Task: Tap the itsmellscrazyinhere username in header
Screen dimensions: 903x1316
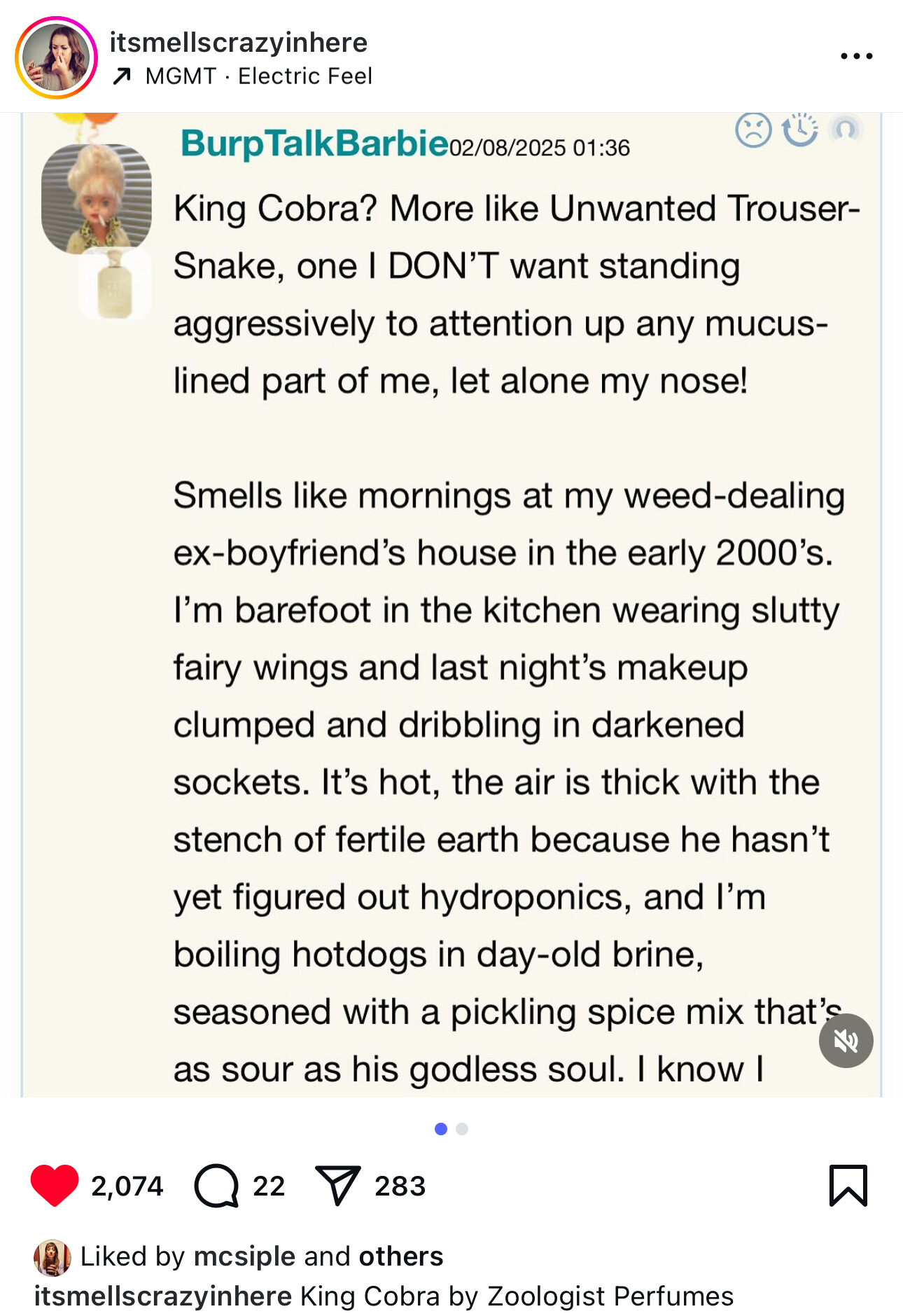Action: (x=238, y=43)
